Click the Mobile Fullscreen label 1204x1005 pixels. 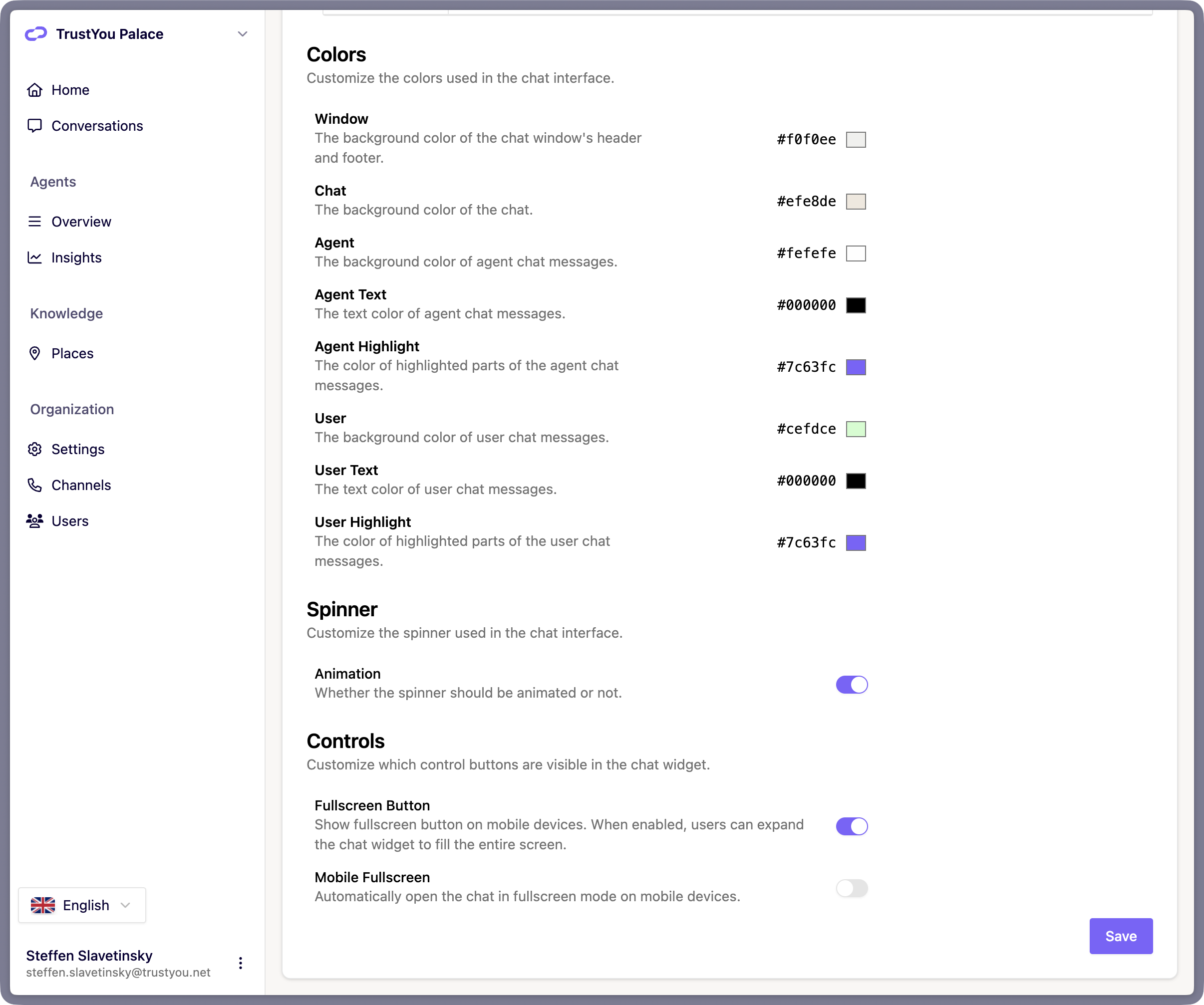pos(372,877)
